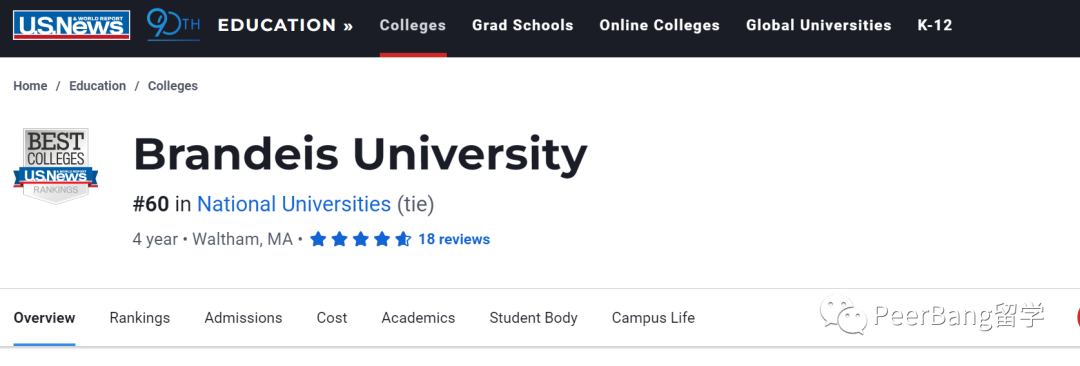Open the Campus Life tab
The image size is (1080, 366).
pos(653,318)
